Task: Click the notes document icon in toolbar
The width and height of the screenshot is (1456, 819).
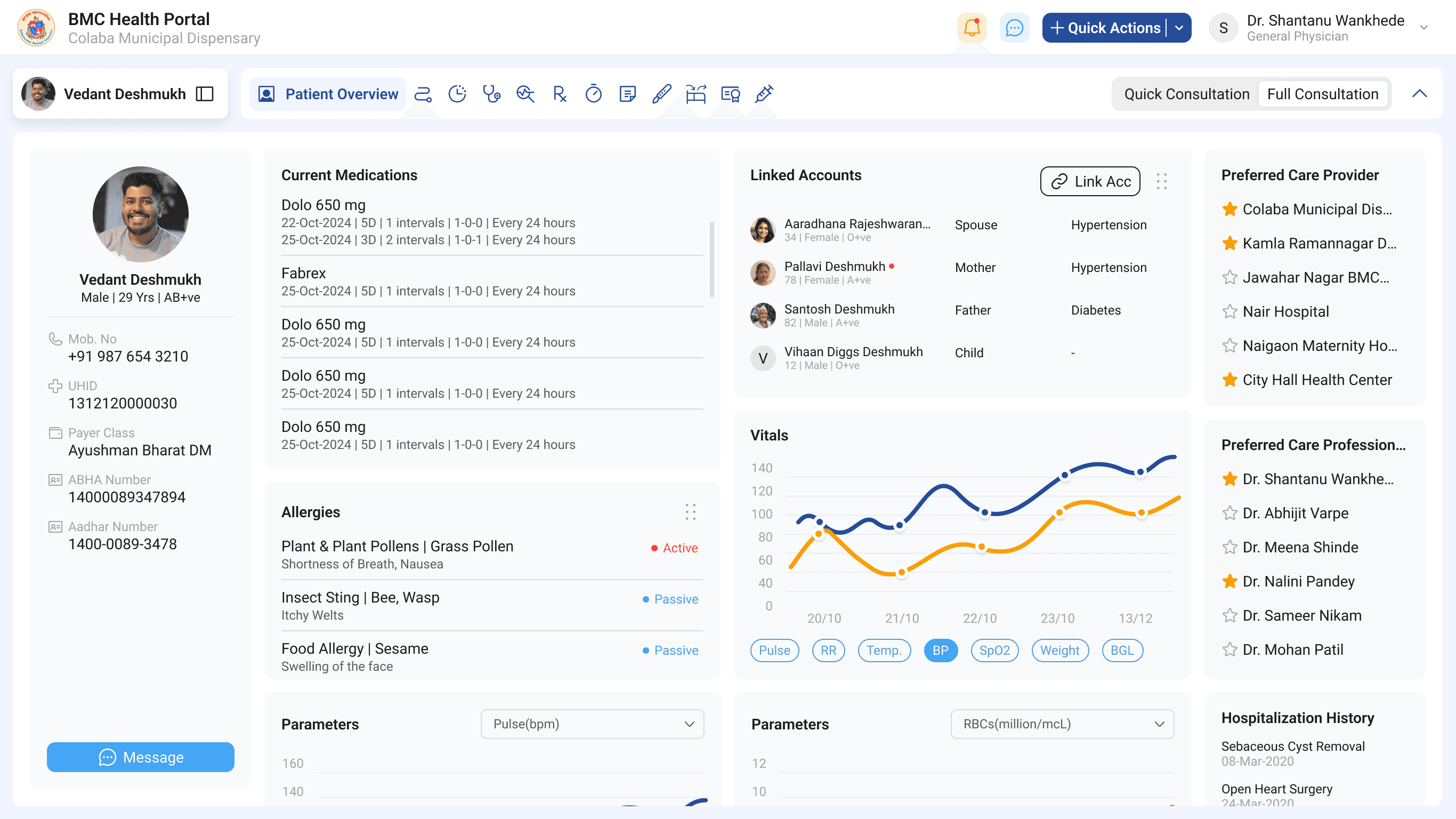Action: point(627,94)
